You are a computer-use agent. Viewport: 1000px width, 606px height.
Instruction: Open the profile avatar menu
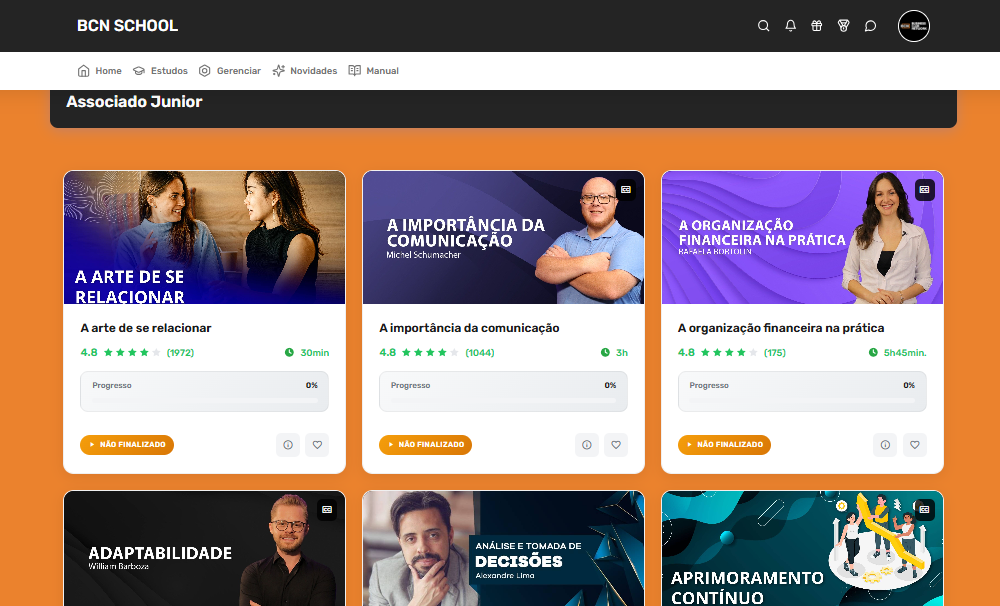[914, 26]
